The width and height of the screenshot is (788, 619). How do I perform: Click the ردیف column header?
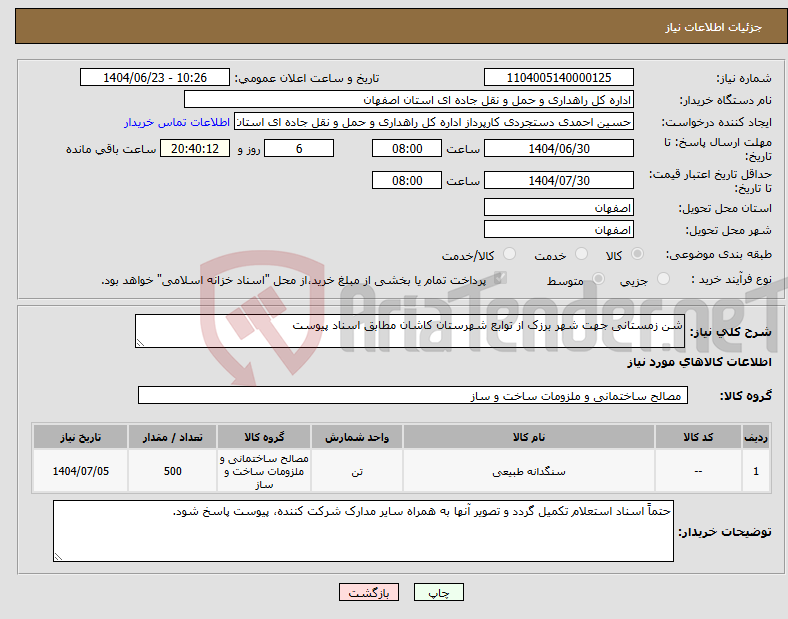pyautogui.click(x=756, y=437)
